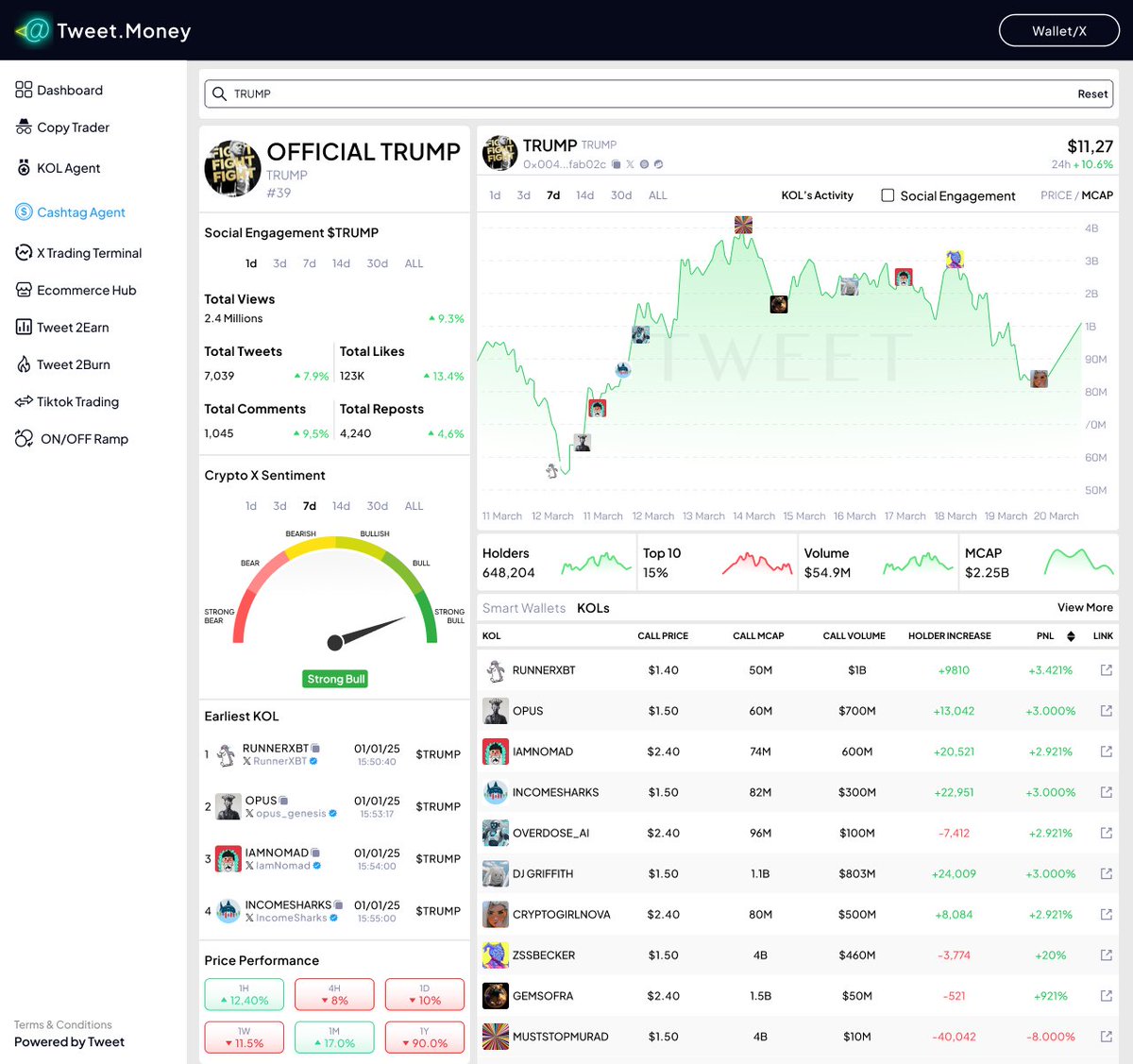Open external link for GEMSOFRA row
1133x1064 pixels.
[x=1106, y=995]
